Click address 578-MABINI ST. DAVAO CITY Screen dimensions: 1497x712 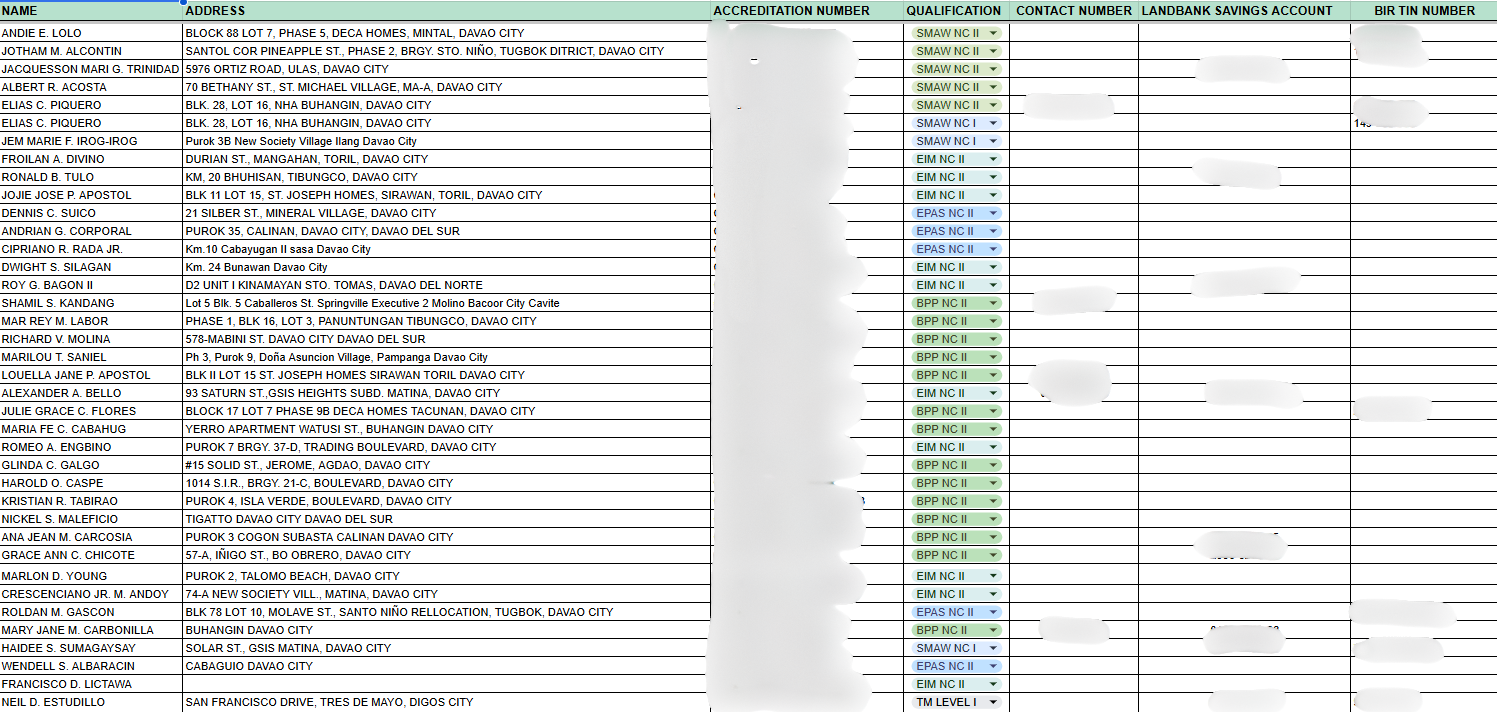(x=446, y=339)
